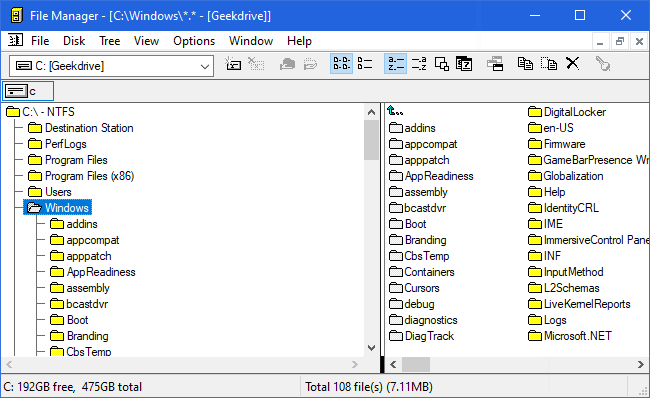Open the File menu
Screen dimensions: 650x398
tap(40, 41)
